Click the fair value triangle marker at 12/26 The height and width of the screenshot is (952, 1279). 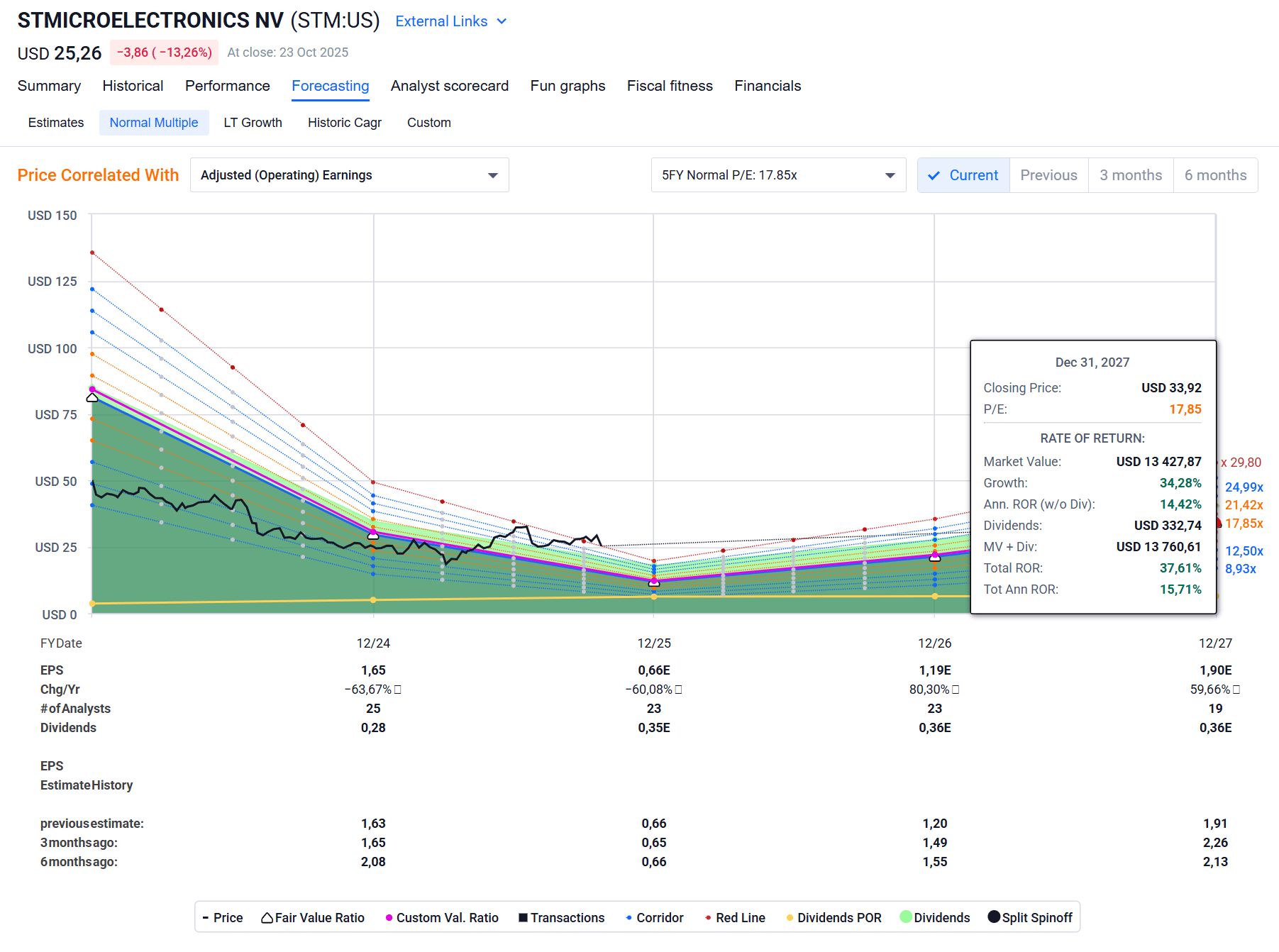click(x=935, y=558)
